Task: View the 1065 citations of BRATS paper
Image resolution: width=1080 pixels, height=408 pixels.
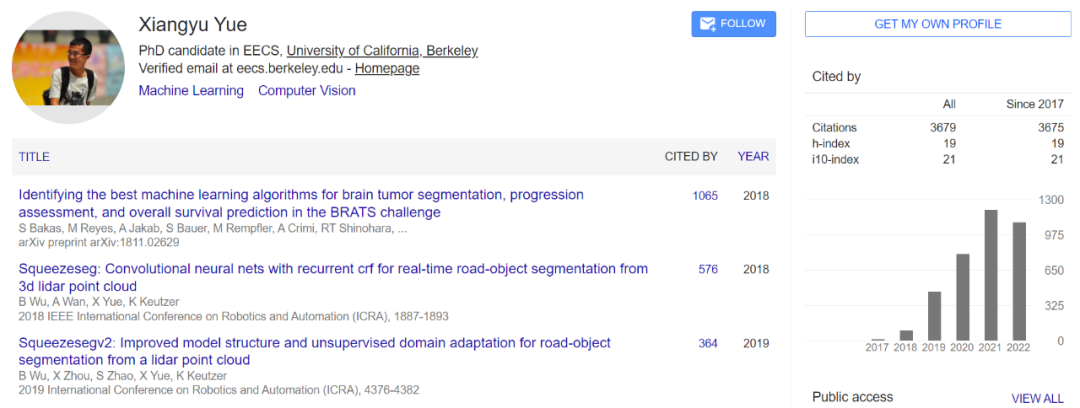Action: pos(705,195)
